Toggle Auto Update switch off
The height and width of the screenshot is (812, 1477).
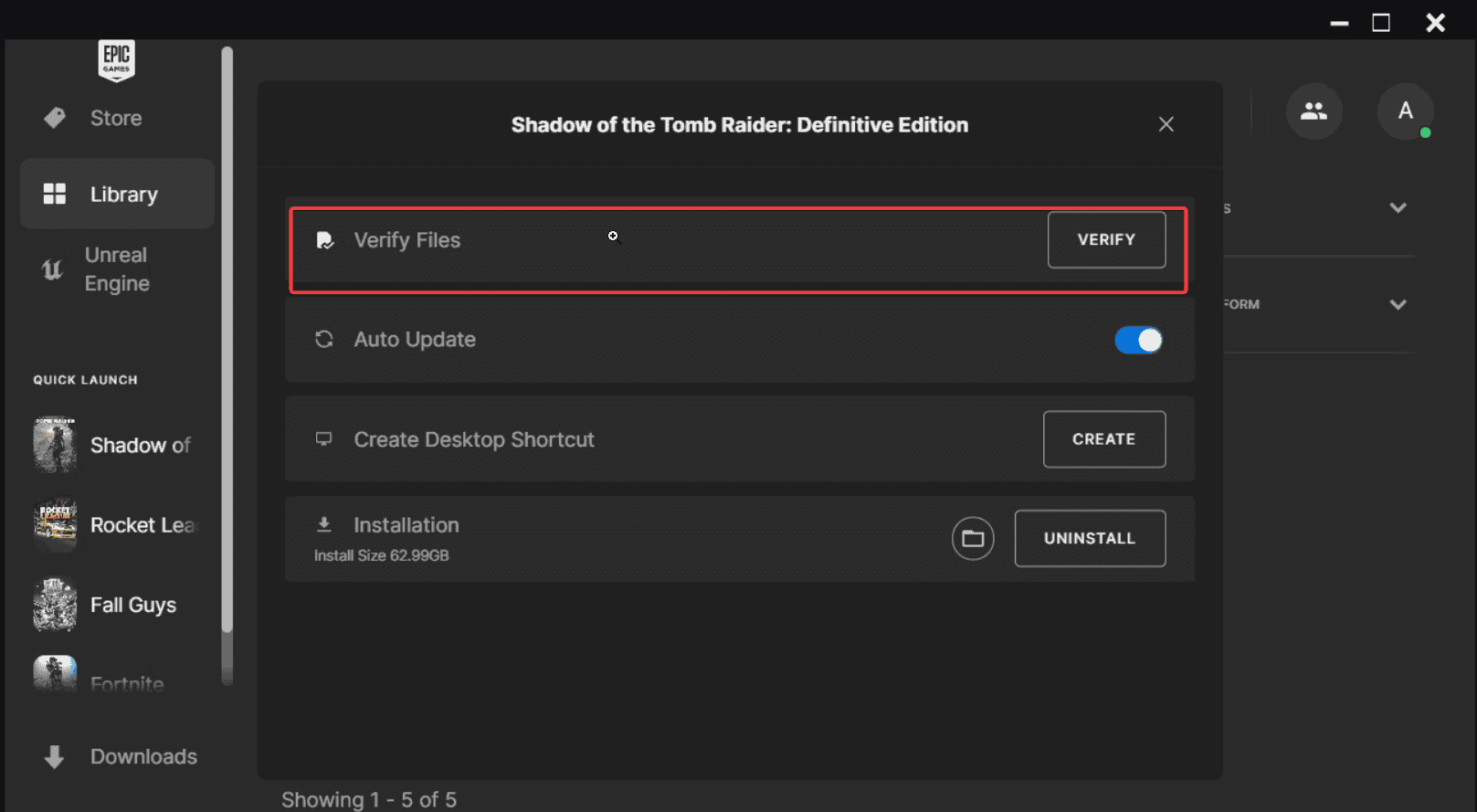(x=1138, y=340)
